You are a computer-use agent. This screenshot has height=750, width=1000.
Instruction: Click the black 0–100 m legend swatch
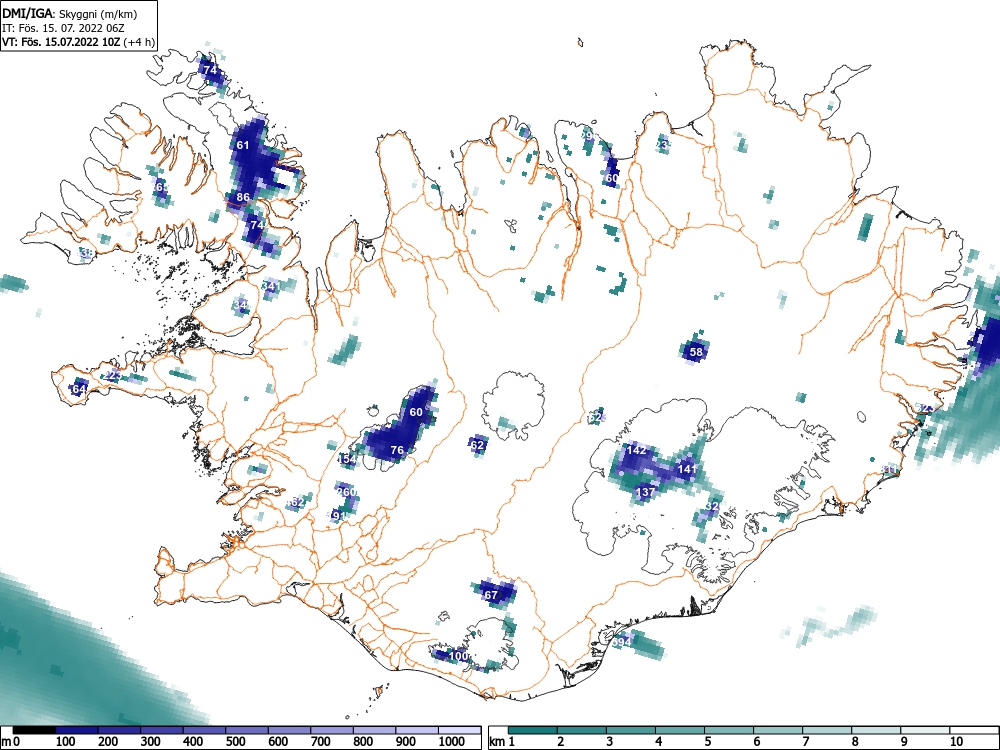pyautogui.click(x=34, y=730)
